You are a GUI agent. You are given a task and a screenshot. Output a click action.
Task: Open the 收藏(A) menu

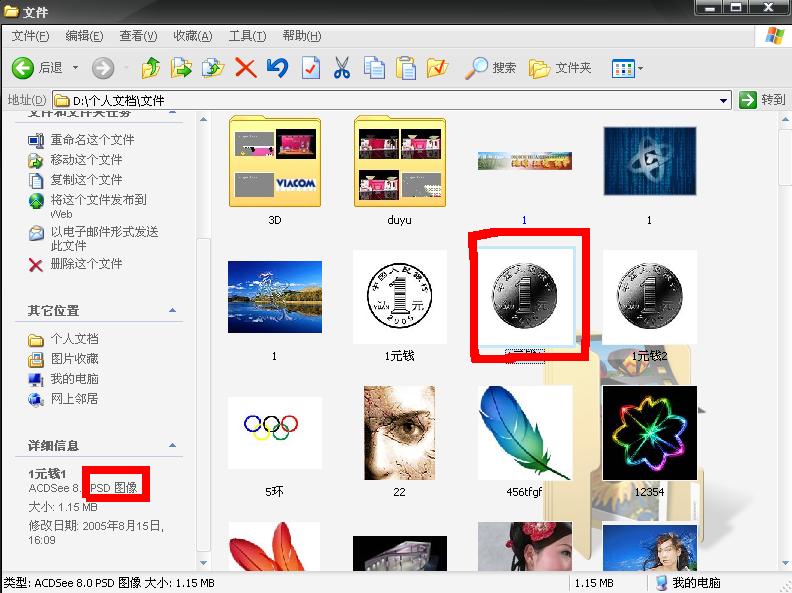pyautogui.click(x=192, y=36)
